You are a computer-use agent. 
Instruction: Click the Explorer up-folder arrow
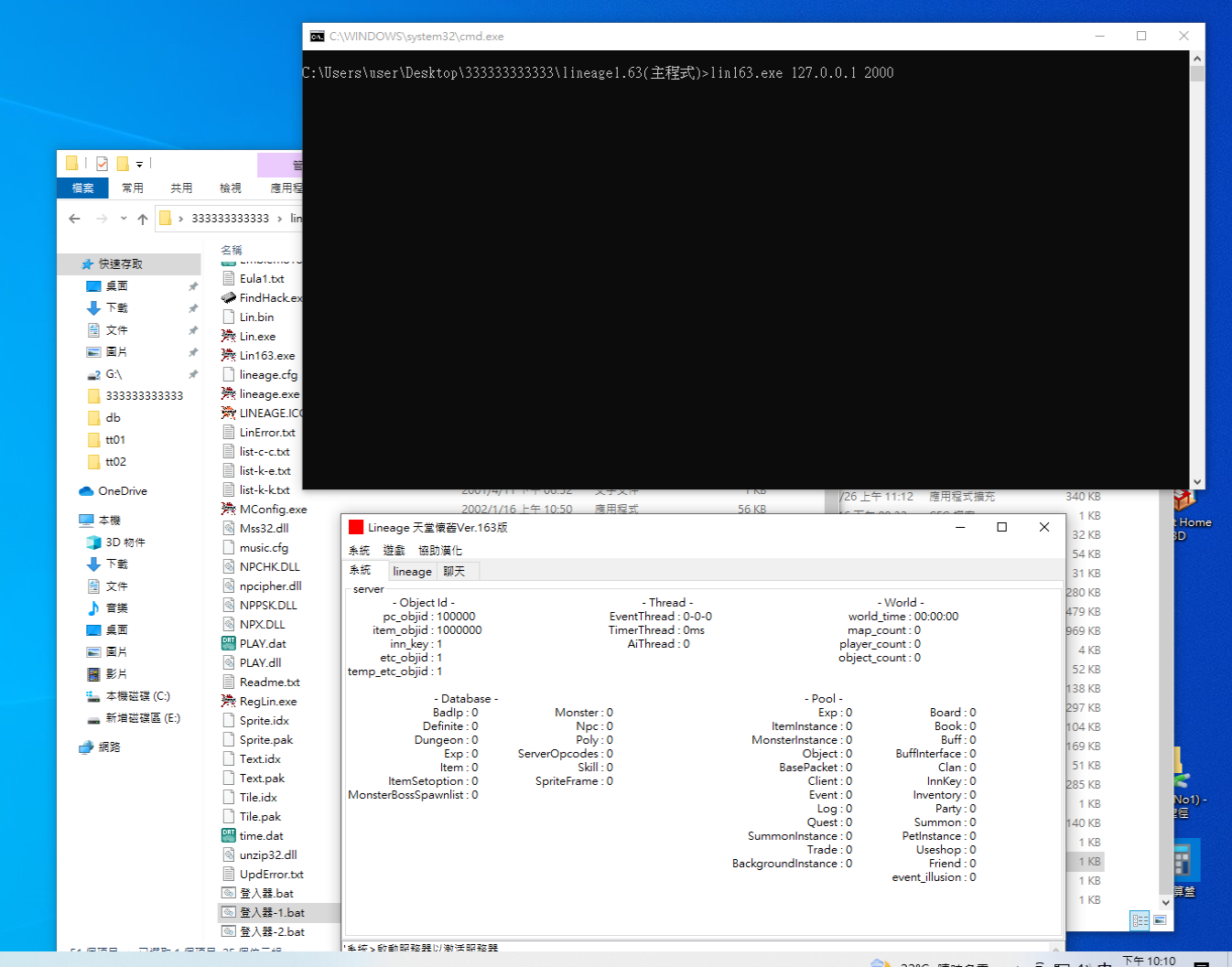click(143, 219)
